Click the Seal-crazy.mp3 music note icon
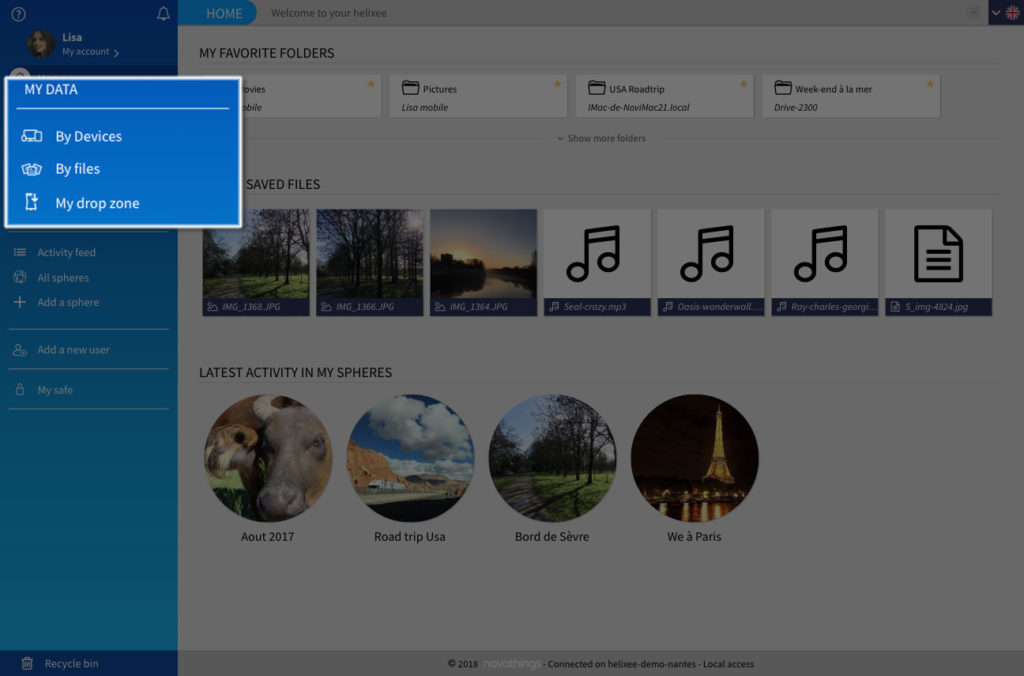This screenshot has height=676, width=1024. coord(594,253)
